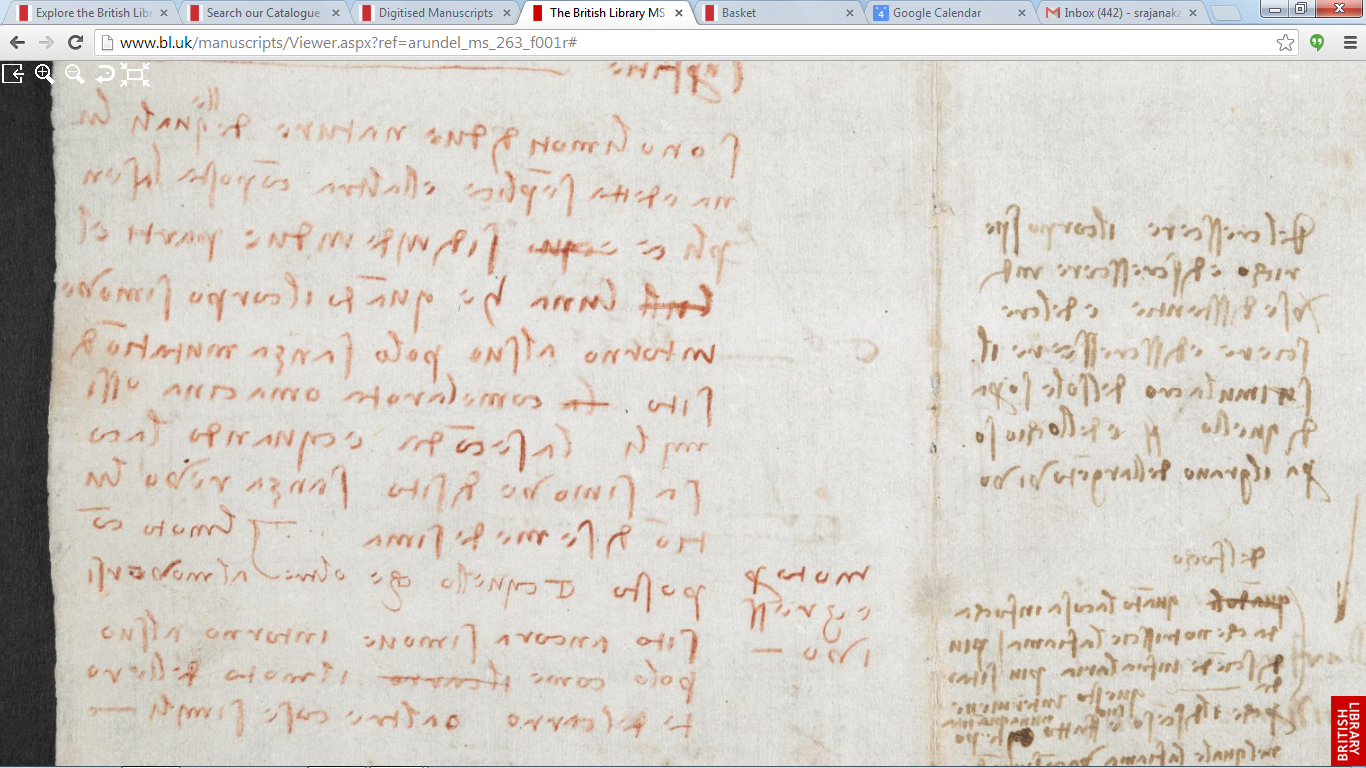Toggle full-screen view of the manuscript
Viewport: 1366px width, 768px height.
coord(135,73)
